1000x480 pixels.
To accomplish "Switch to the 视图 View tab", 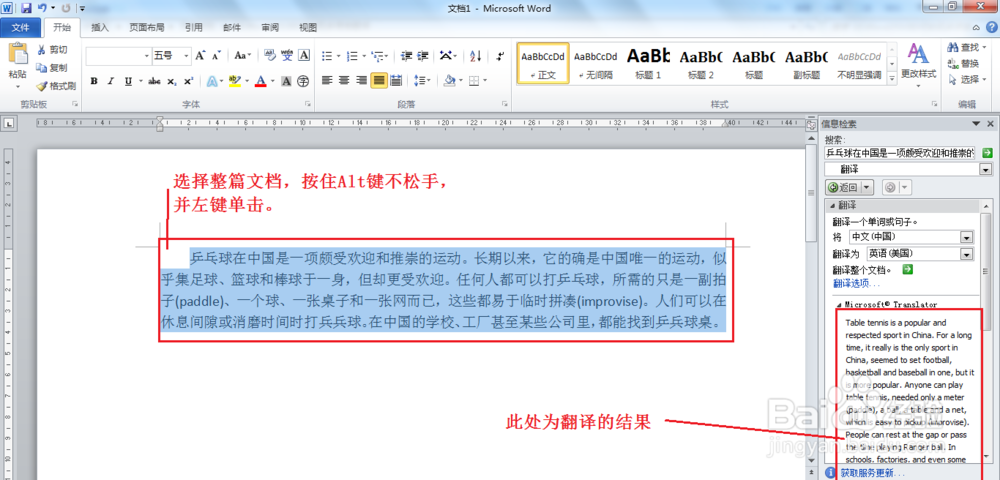I will (308, 27).
